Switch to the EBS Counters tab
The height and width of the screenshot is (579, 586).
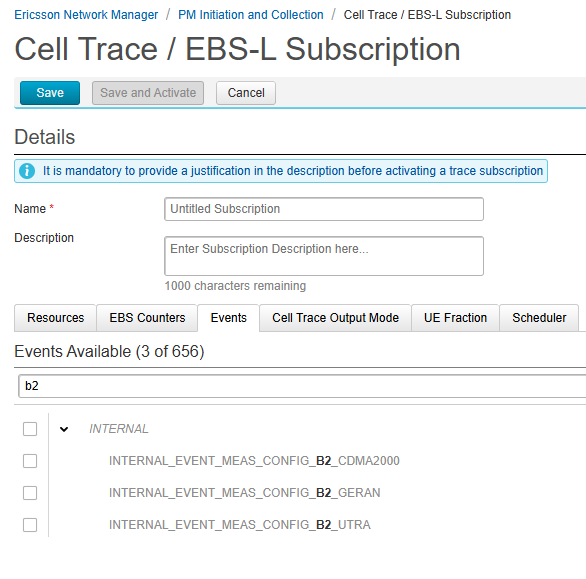(x=147, y=318)
